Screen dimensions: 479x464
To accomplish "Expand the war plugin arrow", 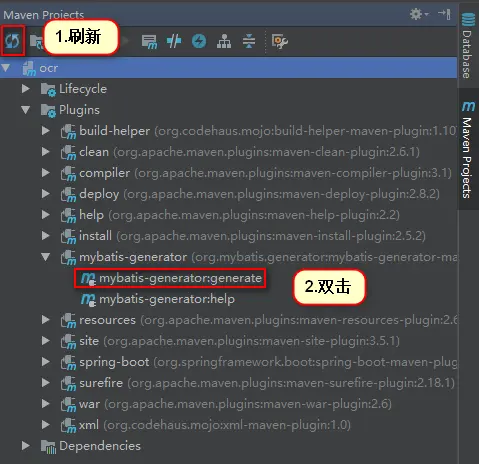I will [46, 404].
